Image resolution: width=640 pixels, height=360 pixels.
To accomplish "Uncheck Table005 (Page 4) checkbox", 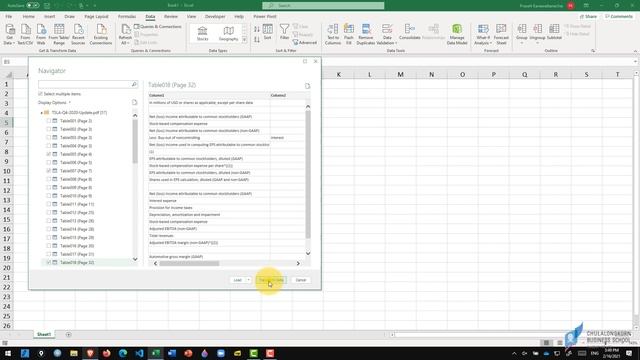I will [49, 154].
